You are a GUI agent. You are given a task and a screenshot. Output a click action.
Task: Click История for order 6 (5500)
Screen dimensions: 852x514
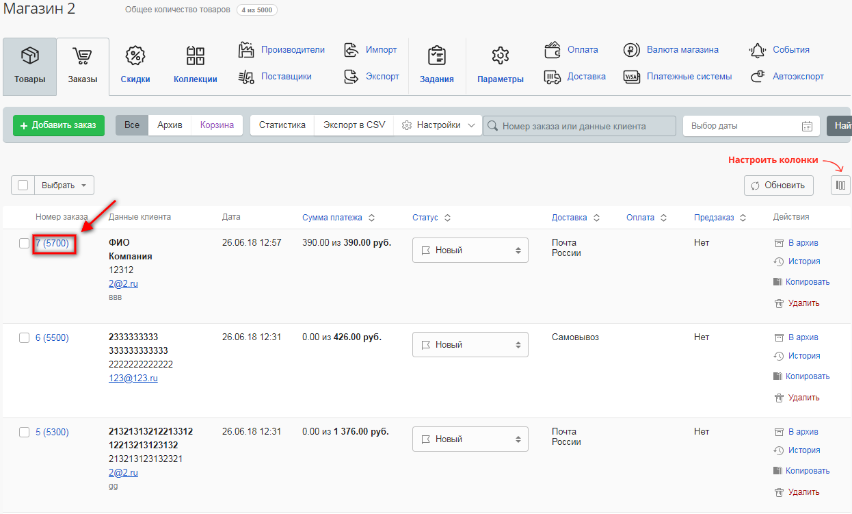click(x=803, y=356)
